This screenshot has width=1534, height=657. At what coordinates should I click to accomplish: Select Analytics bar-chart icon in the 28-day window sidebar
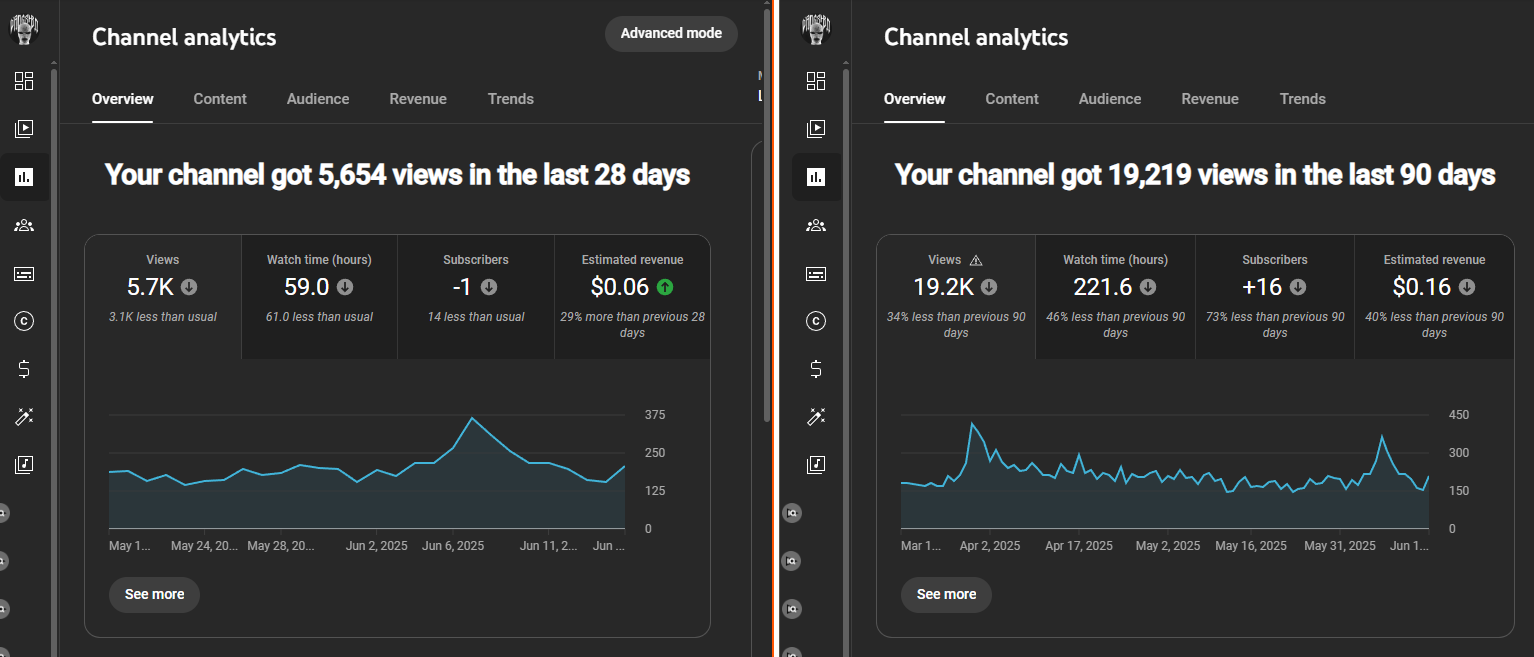(x=24, y=177)
